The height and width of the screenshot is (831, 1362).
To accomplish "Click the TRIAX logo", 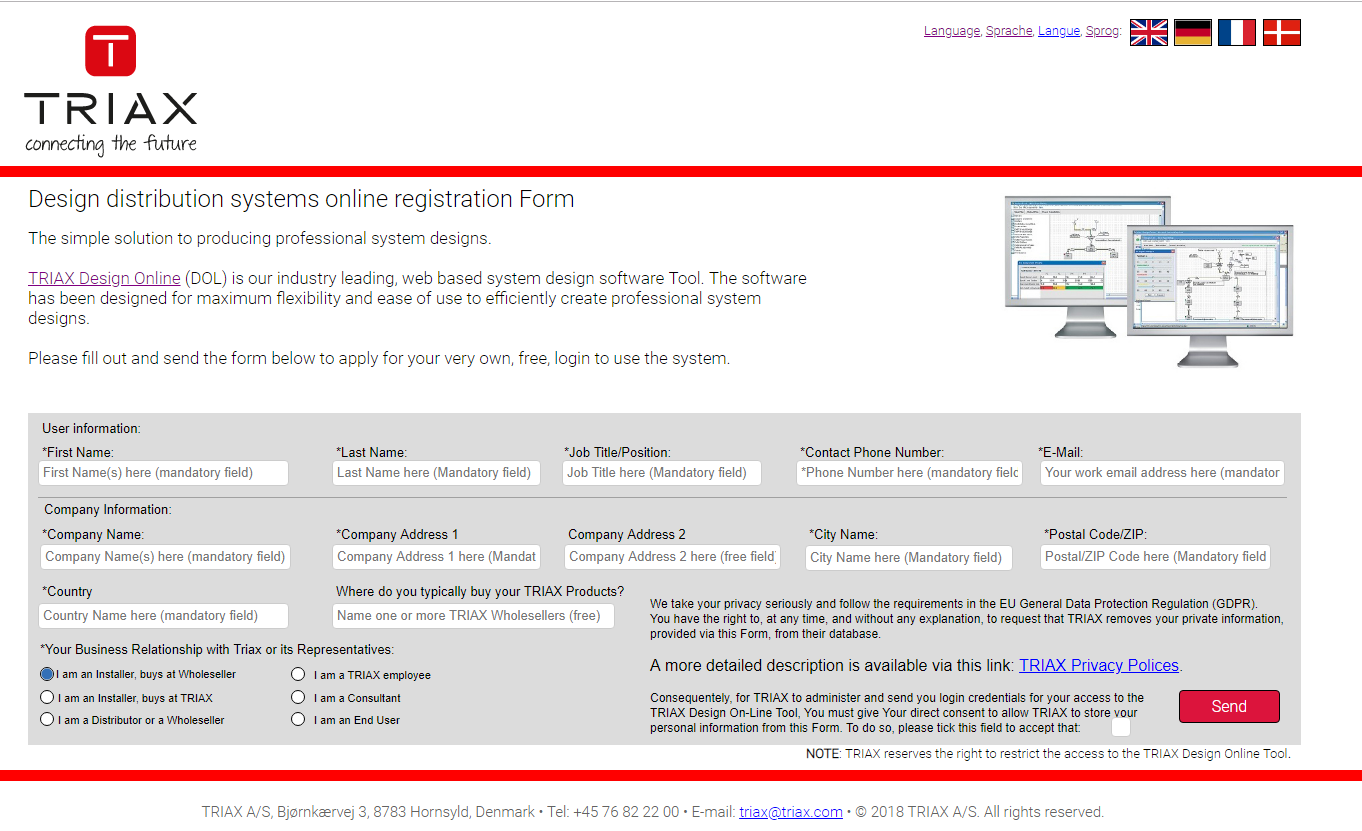I will tap(111, 91).
